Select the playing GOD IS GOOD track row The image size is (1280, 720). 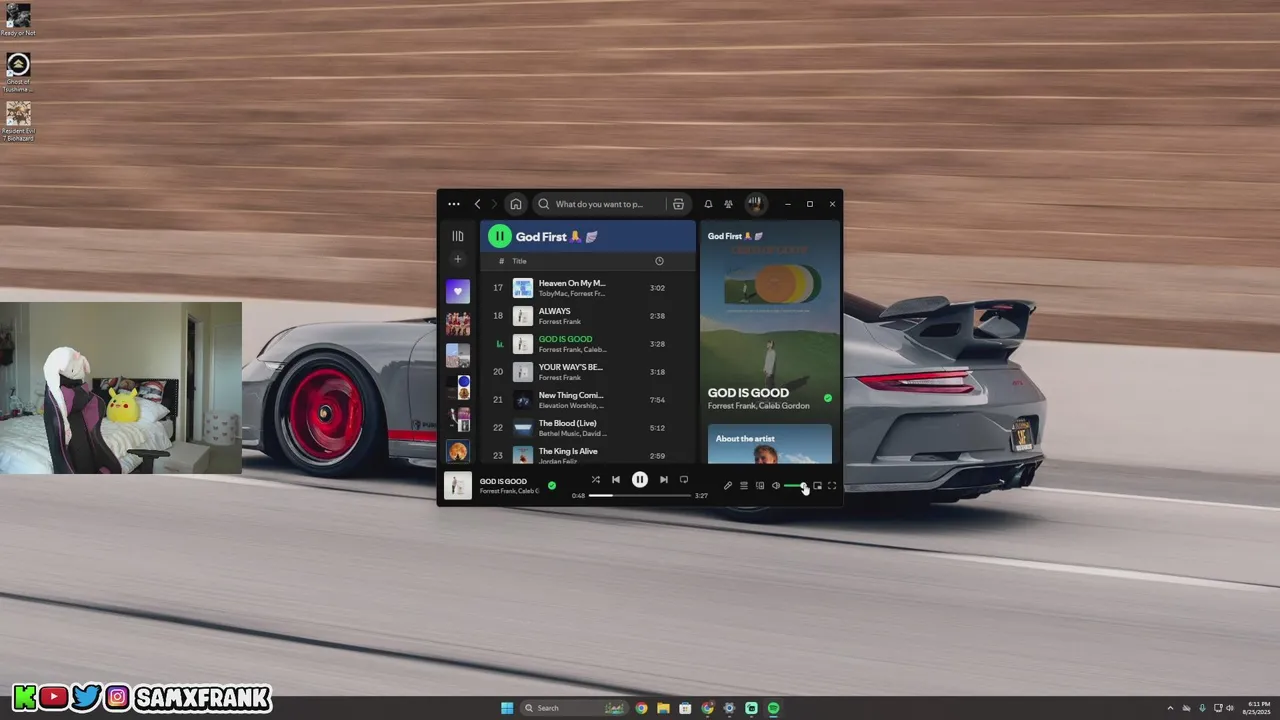coord(588,344)
